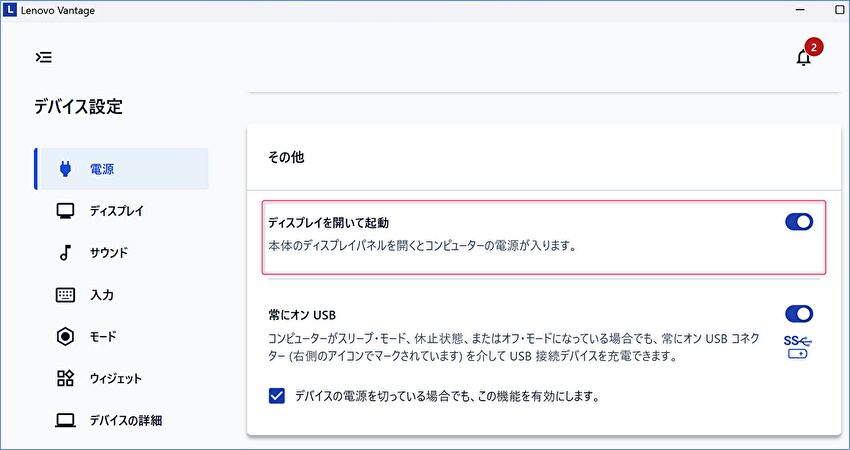Click the hexagon mode icon

[x=65, y=337]
